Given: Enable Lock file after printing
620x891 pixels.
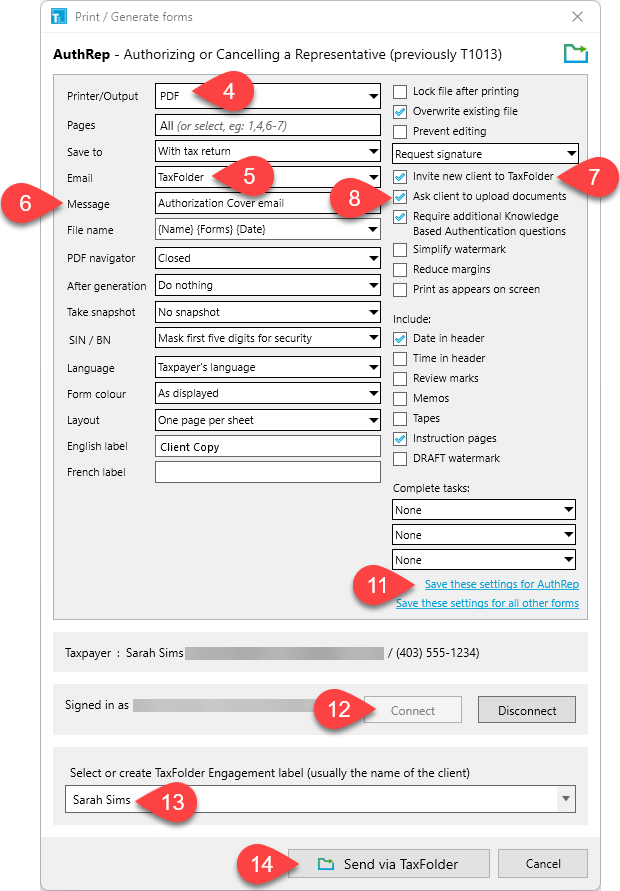Looking at the screenshot, I should pyautogui.click(x=400, y=91).
